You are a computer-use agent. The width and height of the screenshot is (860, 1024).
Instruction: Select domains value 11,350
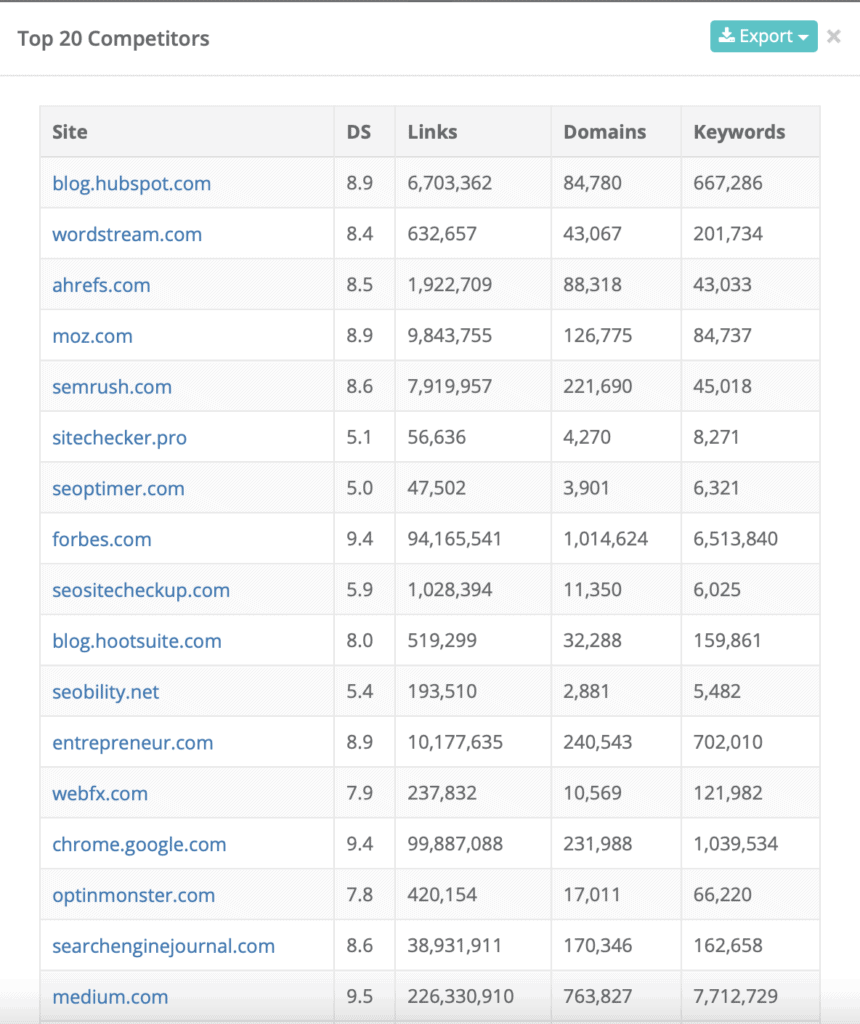pos(592,590)
